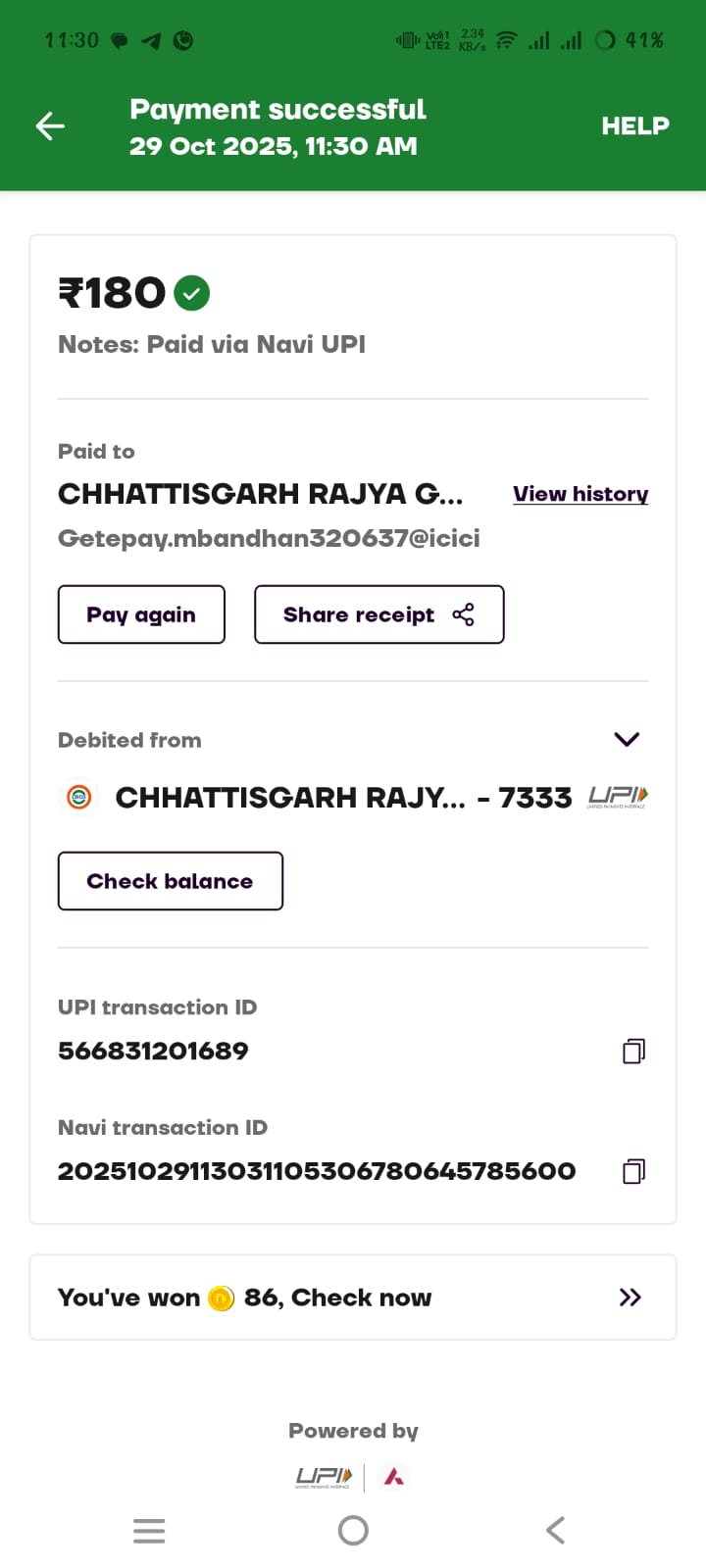706x1568 pixels.
Task: Tap the Navi logo under Powered by
Action: (394, 1477)
